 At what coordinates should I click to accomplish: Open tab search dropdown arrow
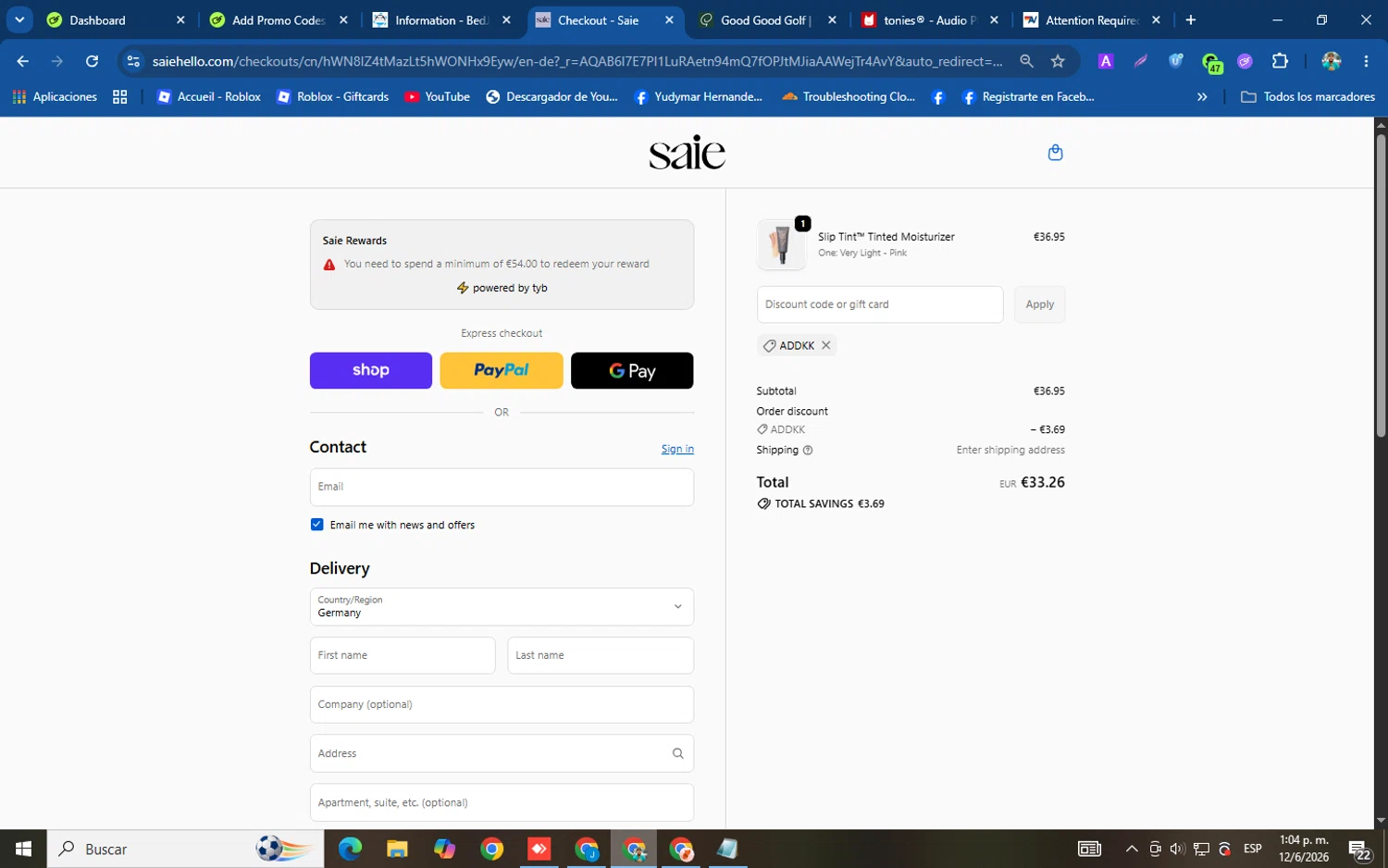(x=19, y=20)
